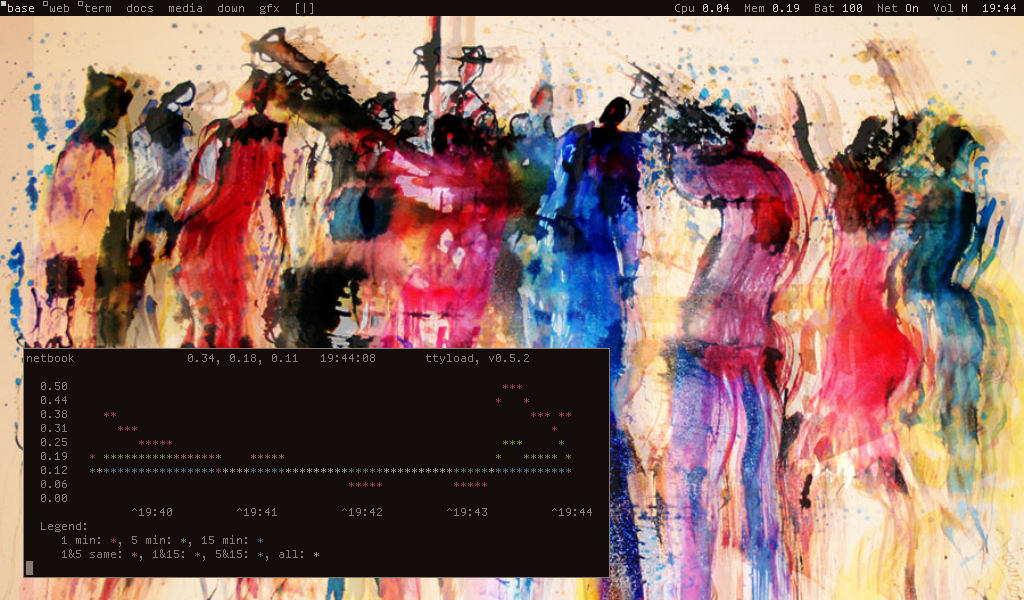1024x600 pixels.
Task: Click the 0.00 y-axis label
Action: click(x=54, y=499)
